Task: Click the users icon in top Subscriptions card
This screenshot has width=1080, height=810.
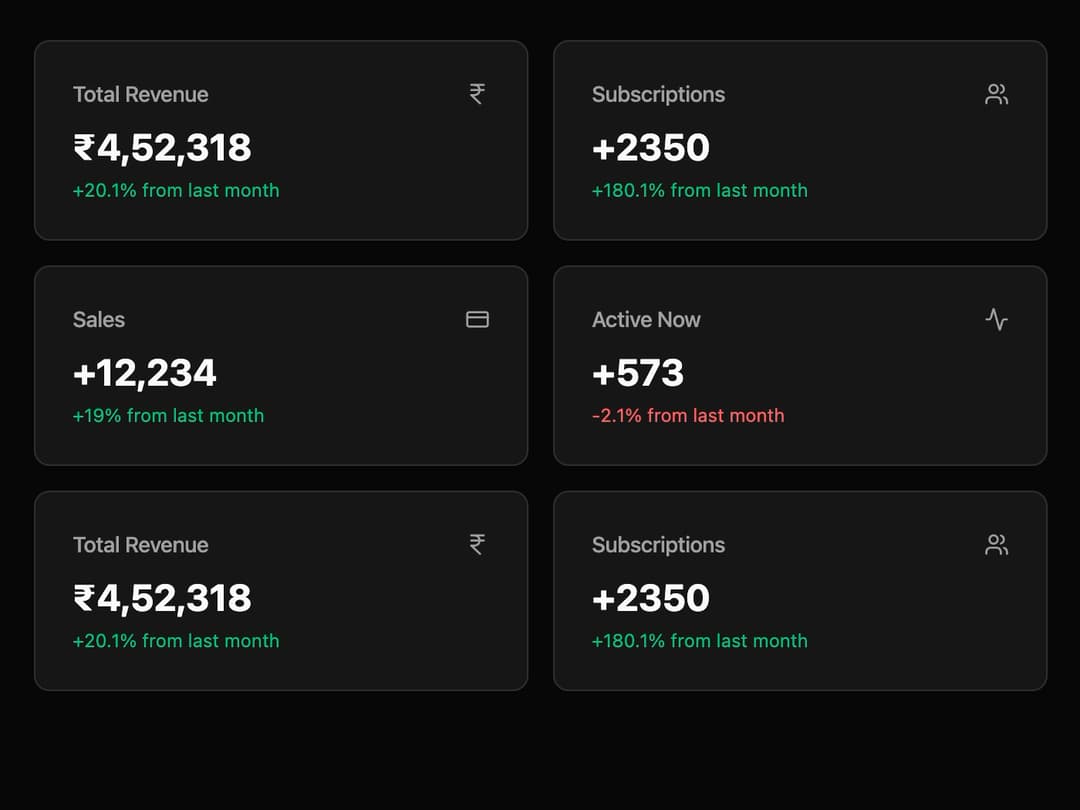Action: pyautogui.click(x=996, y=94)
